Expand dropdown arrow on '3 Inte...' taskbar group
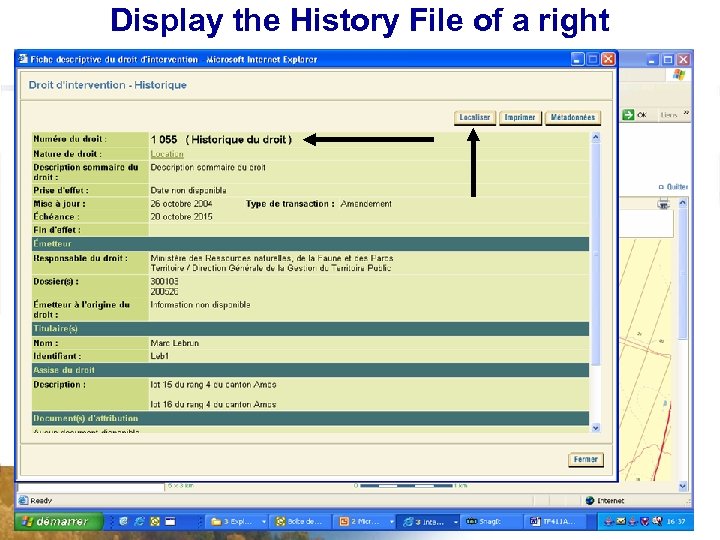This screenshot has width=720, height=540. pyautogui.click(x=456, y=522)
